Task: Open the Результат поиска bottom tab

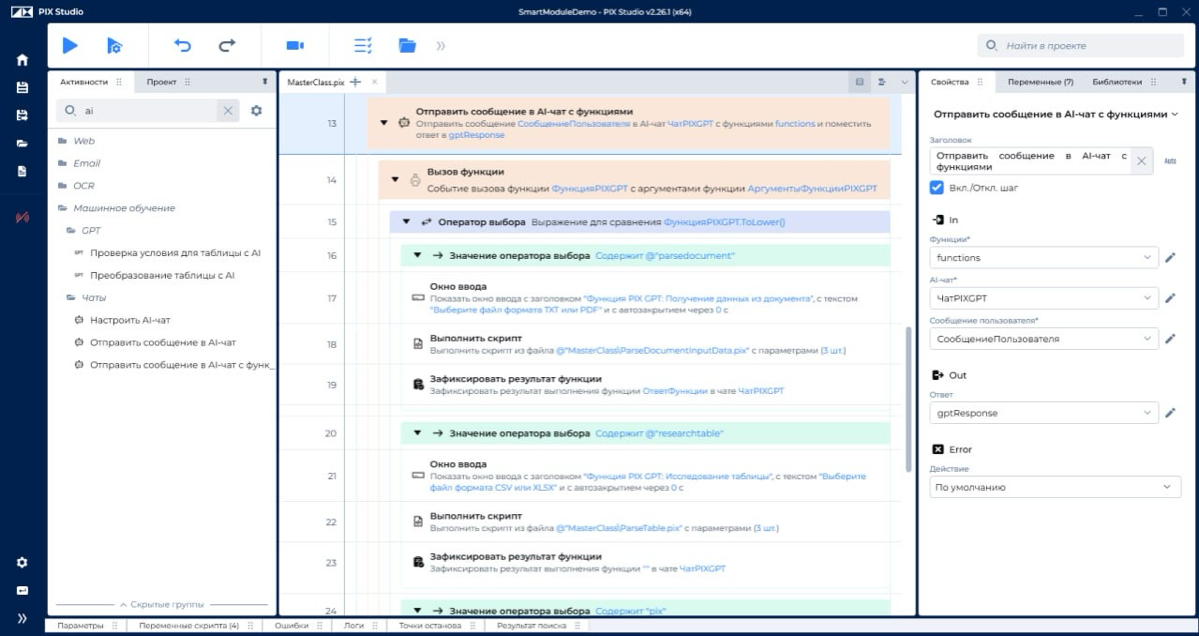Action: pyautogui.click(x=531, y=625)
